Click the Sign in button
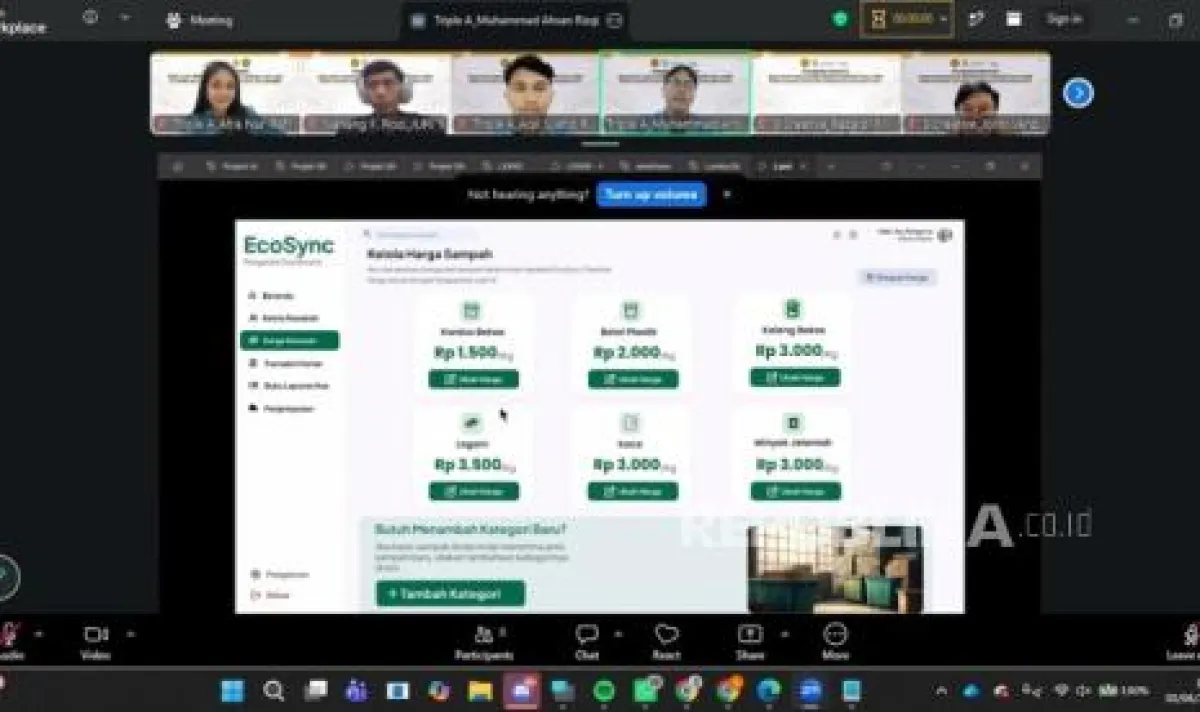The image size is (1200, 712). [x=1063, y=19]
